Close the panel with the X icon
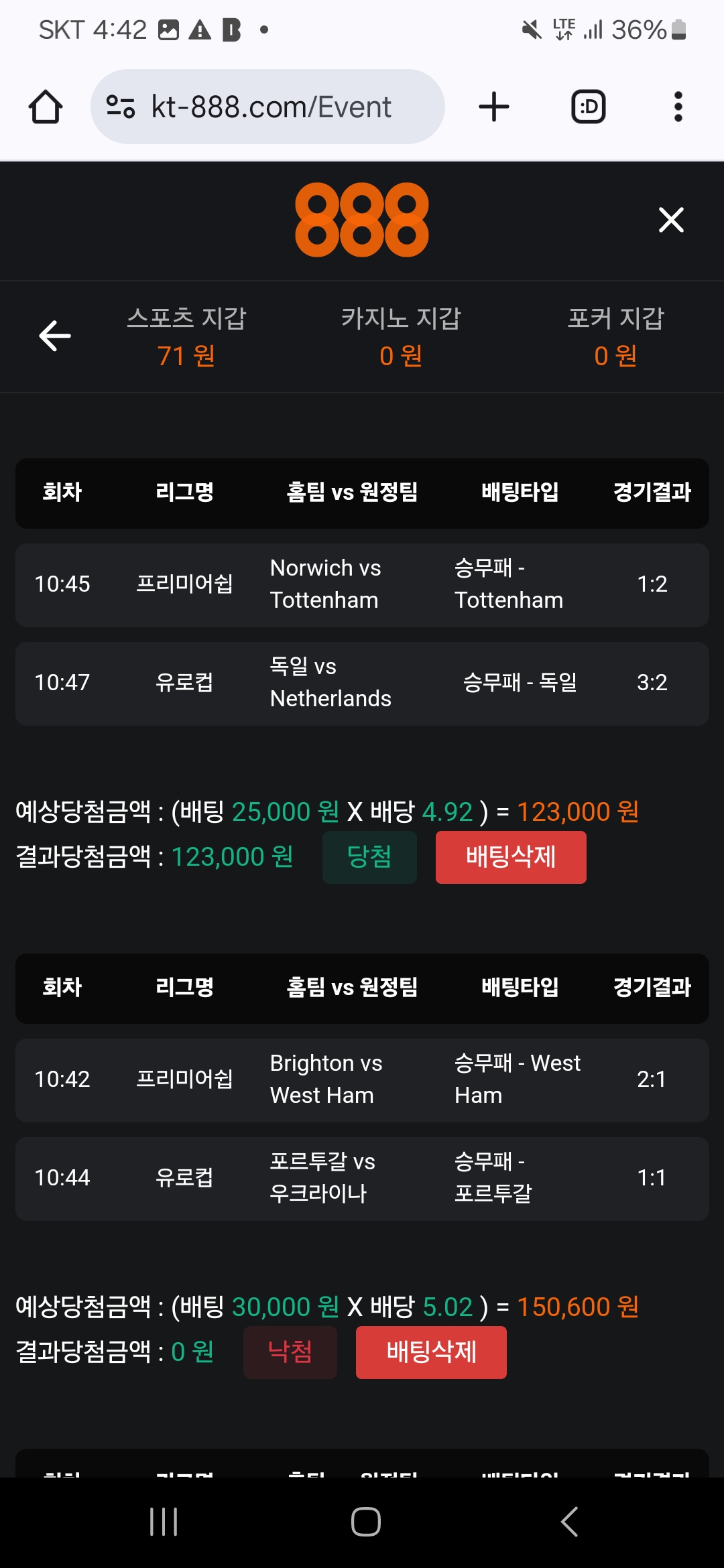 (x=671, y=220)
